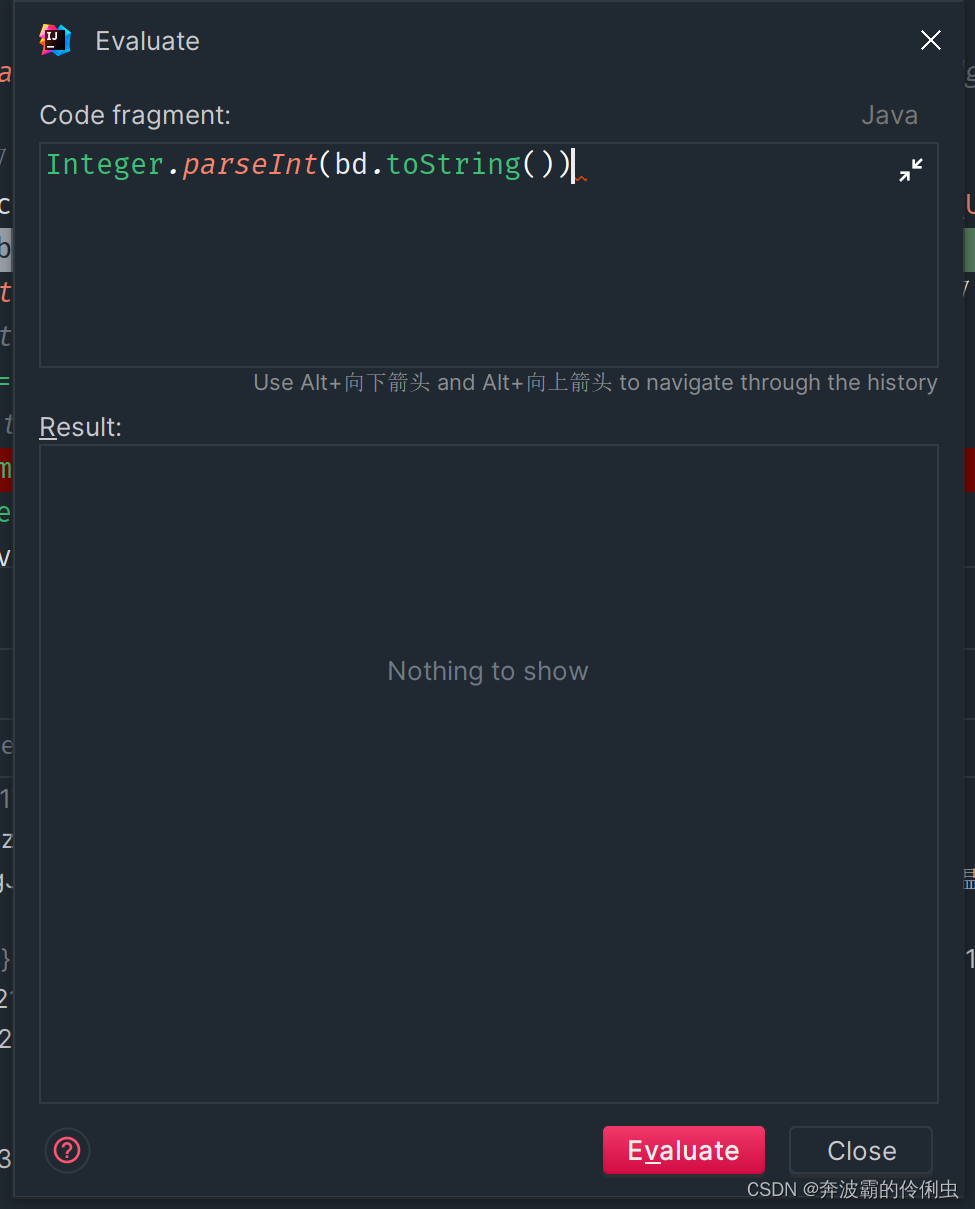Open help via the question mark icon
This screenshot has height=1209, width=975.
click(x=67, y=1150)
